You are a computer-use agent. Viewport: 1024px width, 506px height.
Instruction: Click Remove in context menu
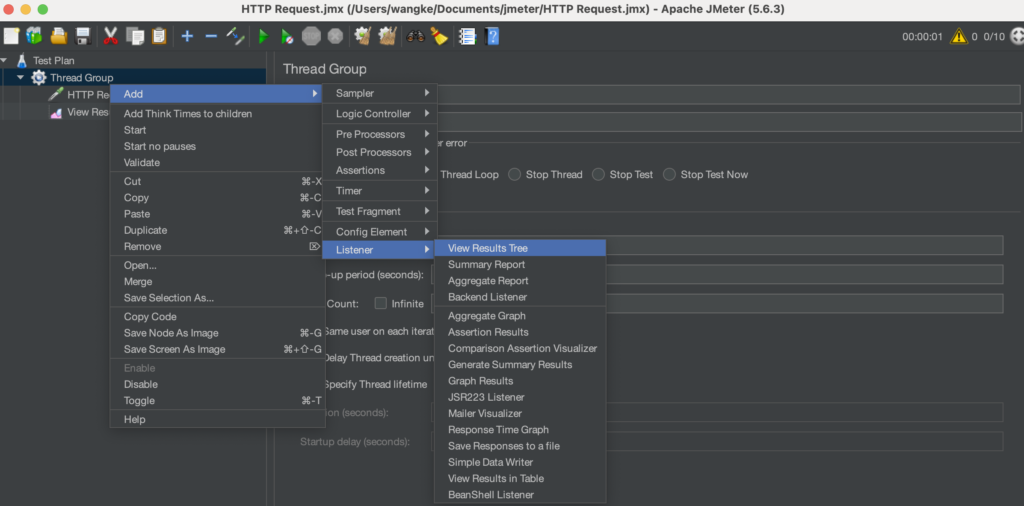[217, 247]
